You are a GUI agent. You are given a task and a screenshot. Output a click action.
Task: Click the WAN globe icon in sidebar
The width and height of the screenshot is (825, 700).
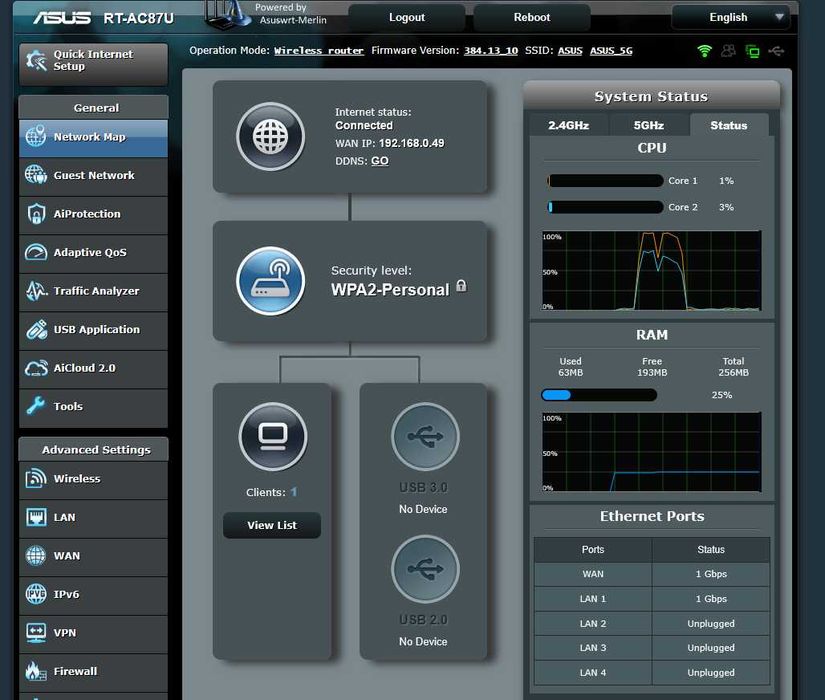36,555
